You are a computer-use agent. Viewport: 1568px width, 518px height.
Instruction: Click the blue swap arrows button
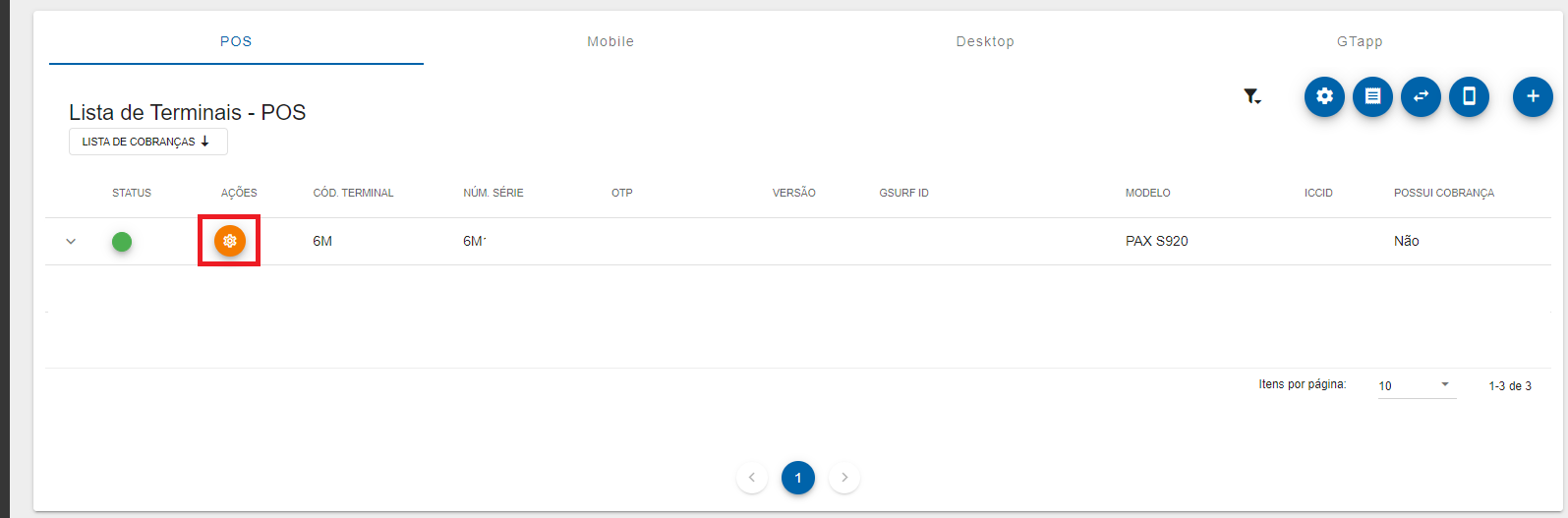click(x=1421, y=96)
